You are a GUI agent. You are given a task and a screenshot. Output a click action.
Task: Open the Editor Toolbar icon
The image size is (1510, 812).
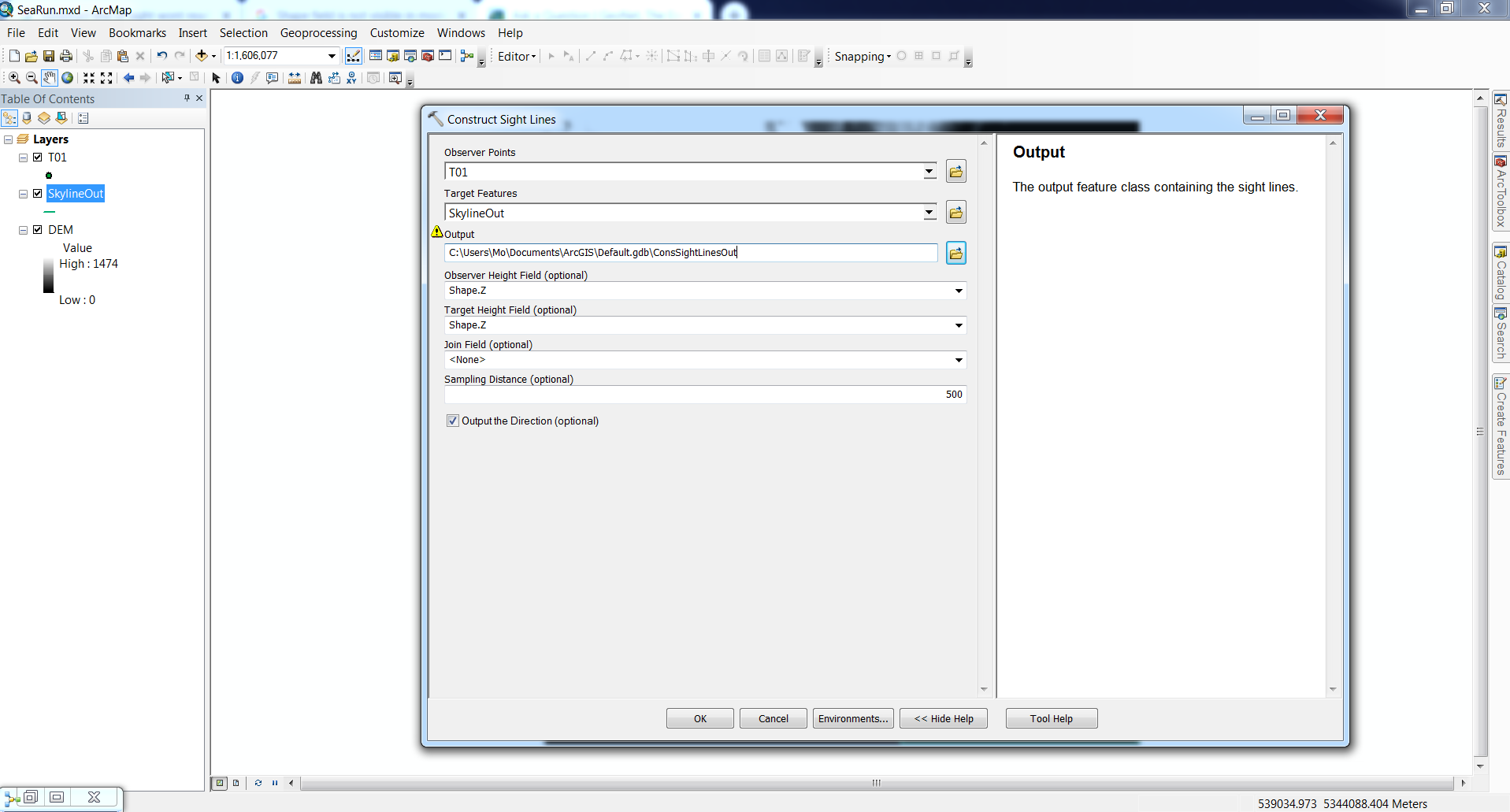click(354, 56)
